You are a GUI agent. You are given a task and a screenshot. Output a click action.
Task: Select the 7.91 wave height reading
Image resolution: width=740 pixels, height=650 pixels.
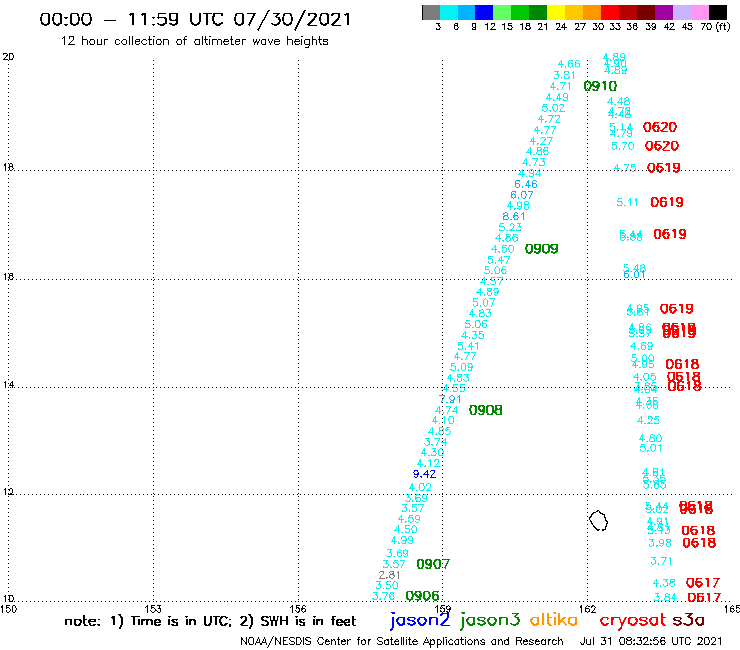[x=450, y=399]
